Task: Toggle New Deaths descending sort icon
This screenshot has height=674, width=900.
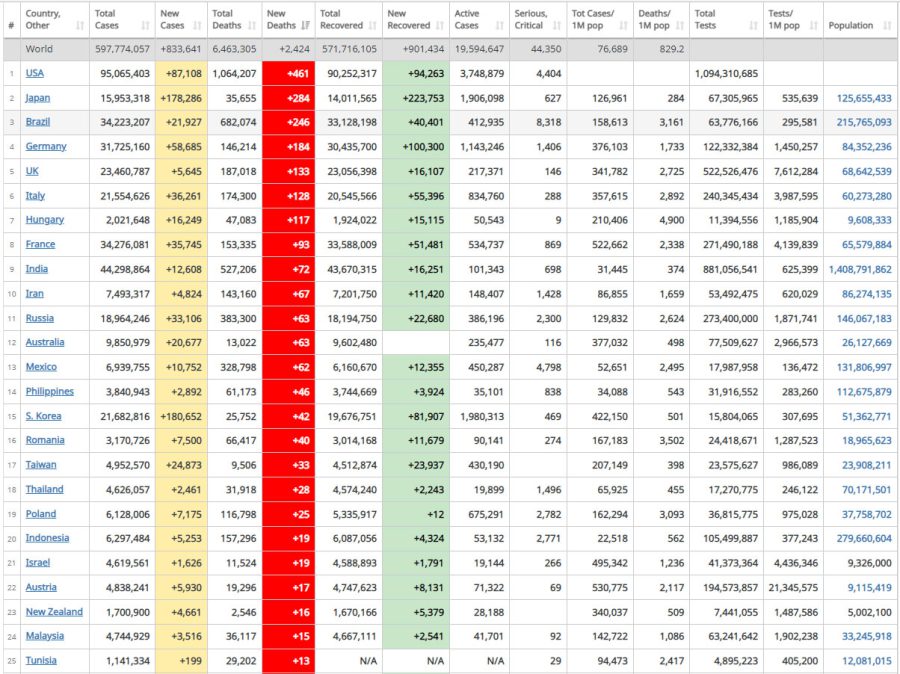Action: 305,25
